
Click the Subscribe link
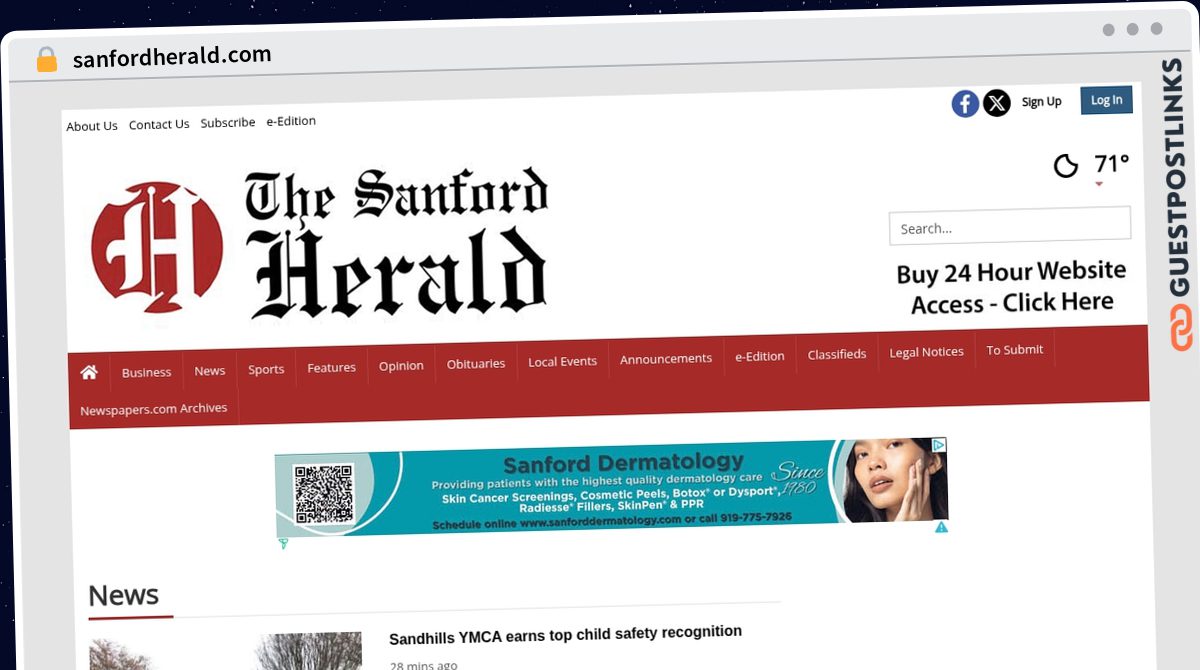[x=228, y=122]
